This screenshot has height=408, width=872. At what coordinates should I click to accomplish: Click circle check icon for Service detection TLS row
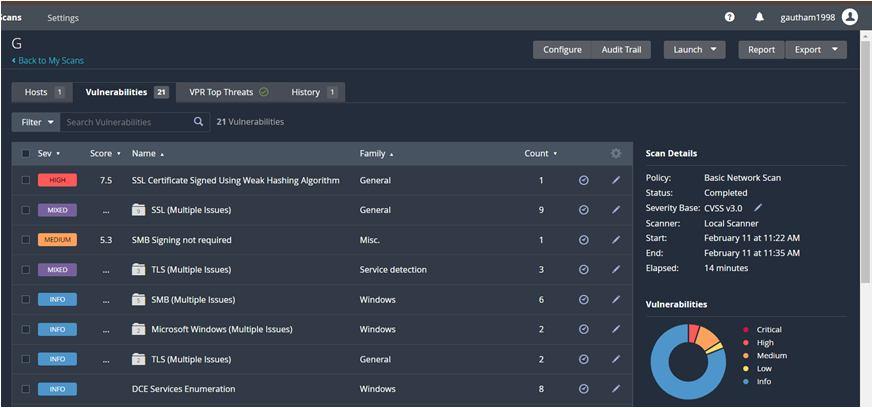coord(583,270)
